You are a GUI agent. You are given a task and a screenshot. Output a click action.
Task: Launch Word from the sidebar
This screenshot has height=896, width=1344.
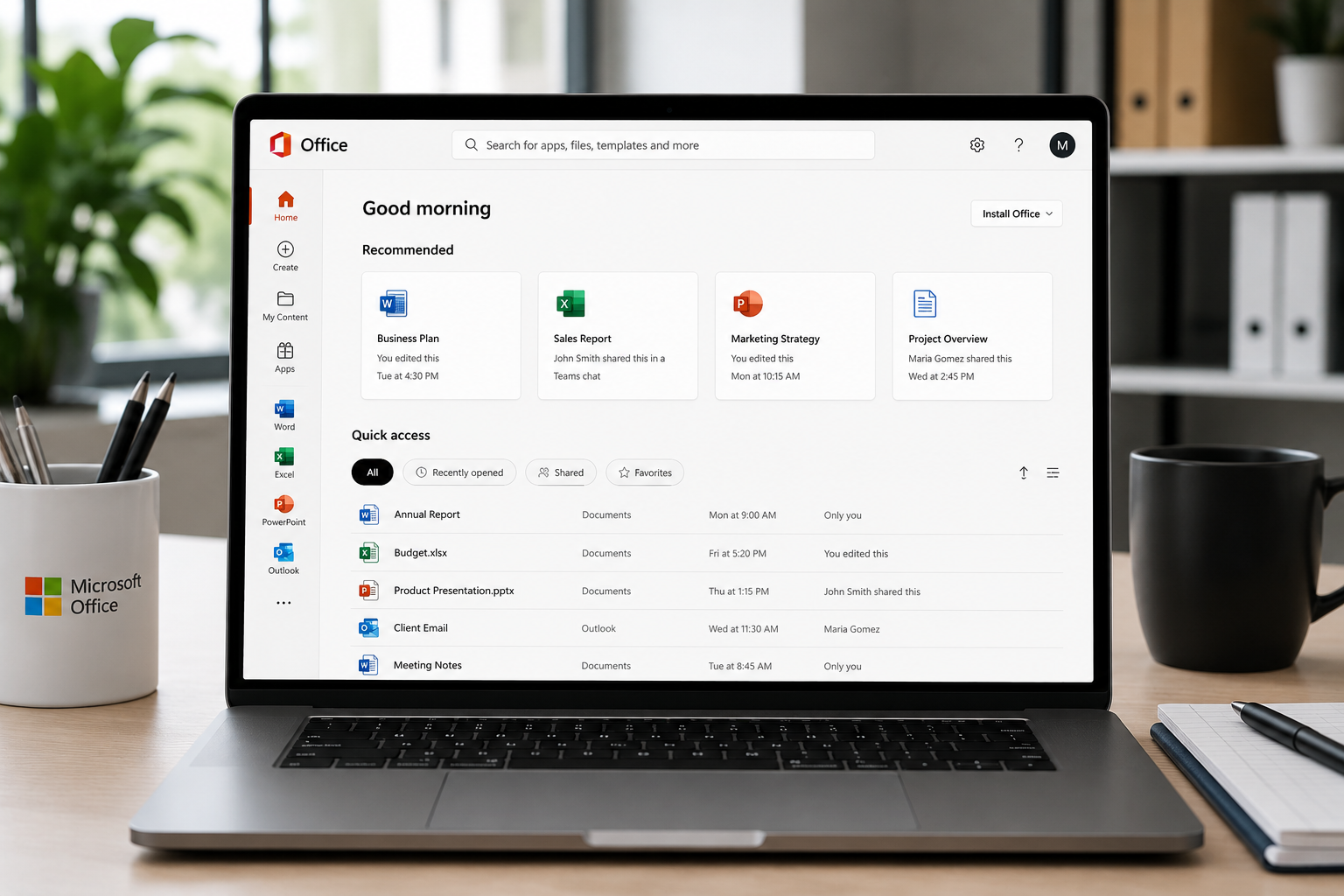[x=284, y=416]
